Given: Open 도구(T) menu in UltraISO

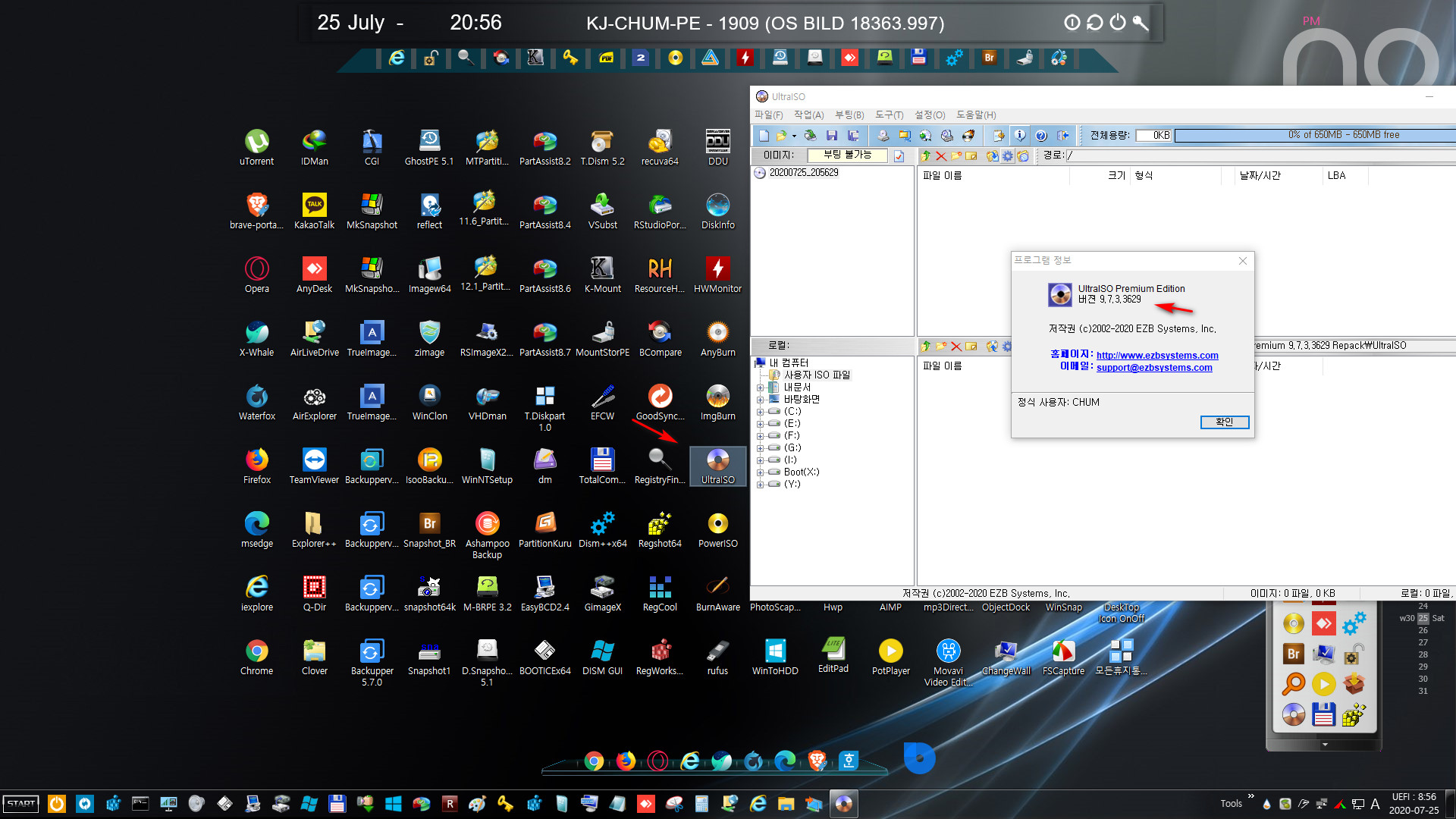Looking at the screenshot, I should click(x=890, y=115).
